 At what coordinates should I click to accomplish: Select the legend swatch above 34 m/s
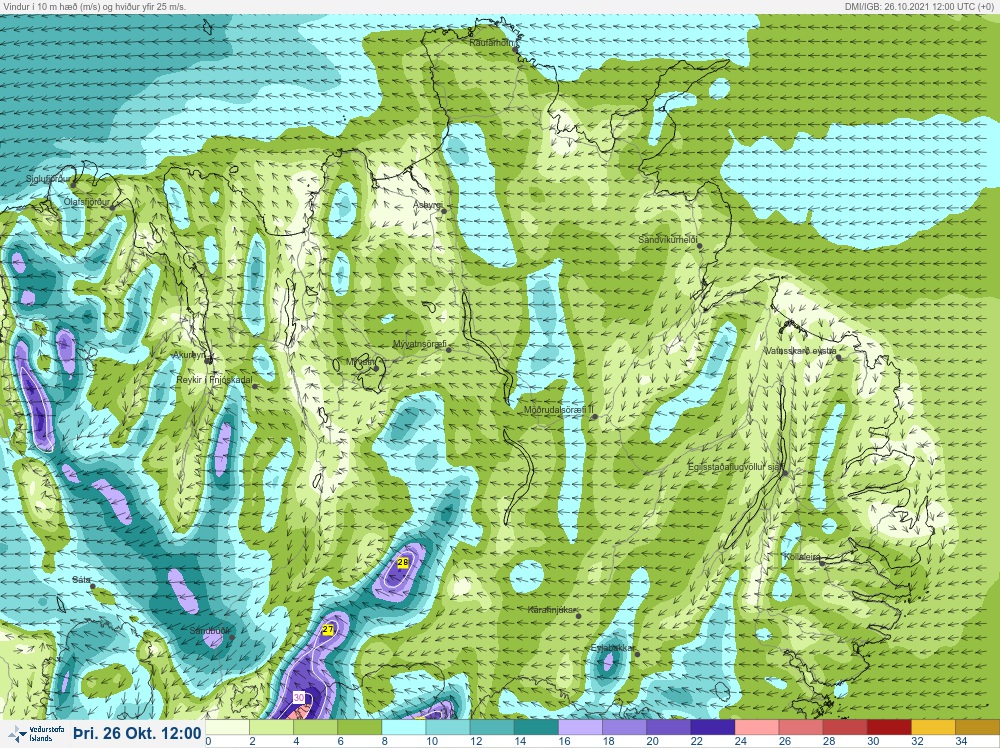pos(977,728)
